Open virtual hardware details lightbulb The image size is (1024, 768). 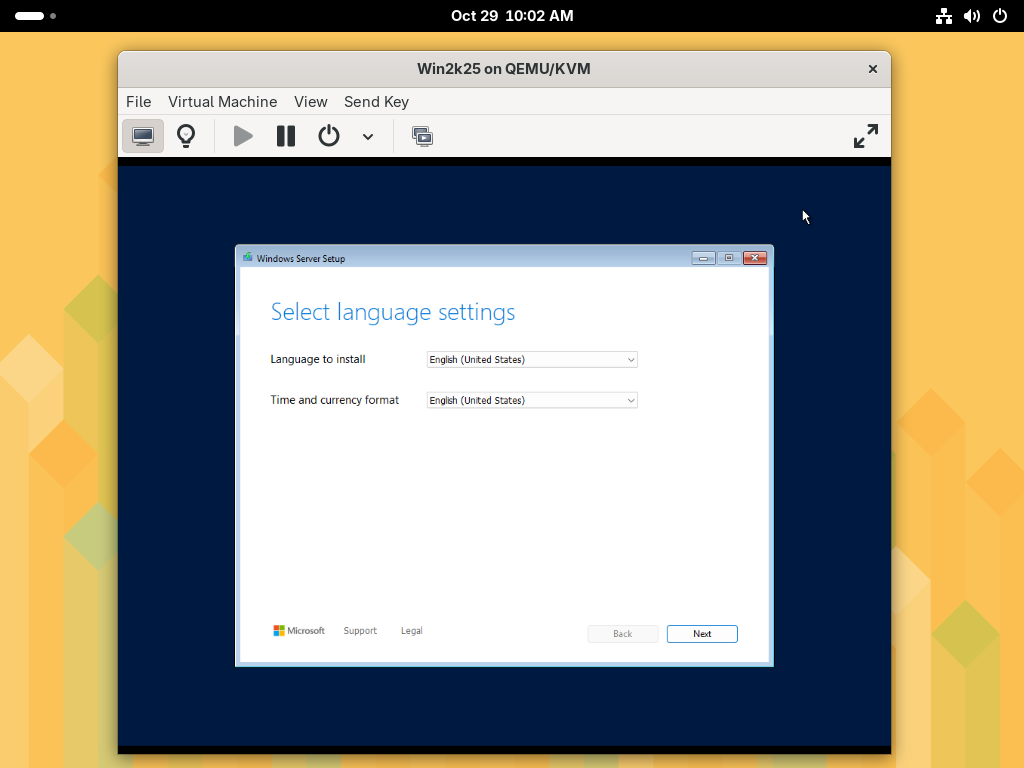coord(186,136)
